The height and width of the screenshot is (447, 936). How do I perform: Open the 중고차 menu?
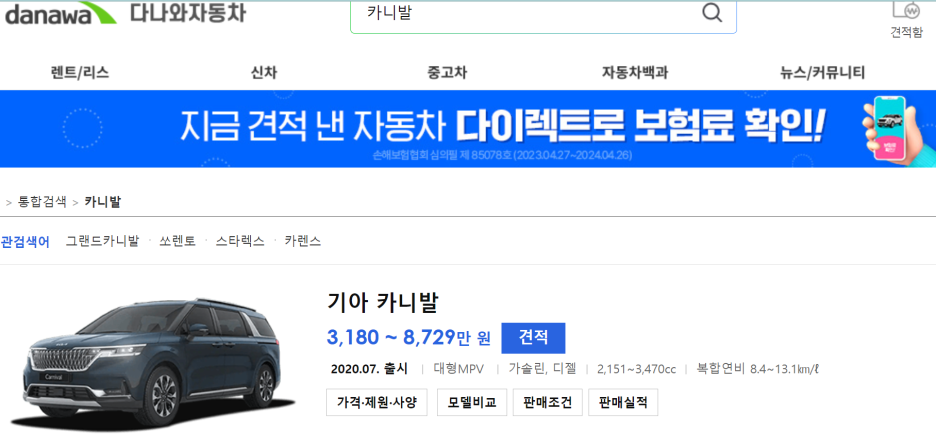point(447,73)
